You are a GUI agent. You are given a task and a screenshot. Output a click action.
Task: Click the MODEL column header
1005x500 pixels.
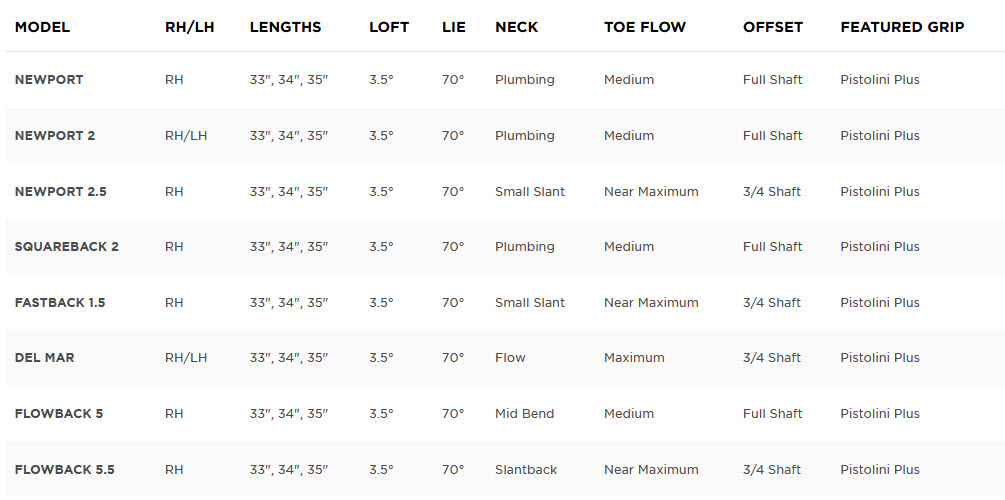point(42,27)
